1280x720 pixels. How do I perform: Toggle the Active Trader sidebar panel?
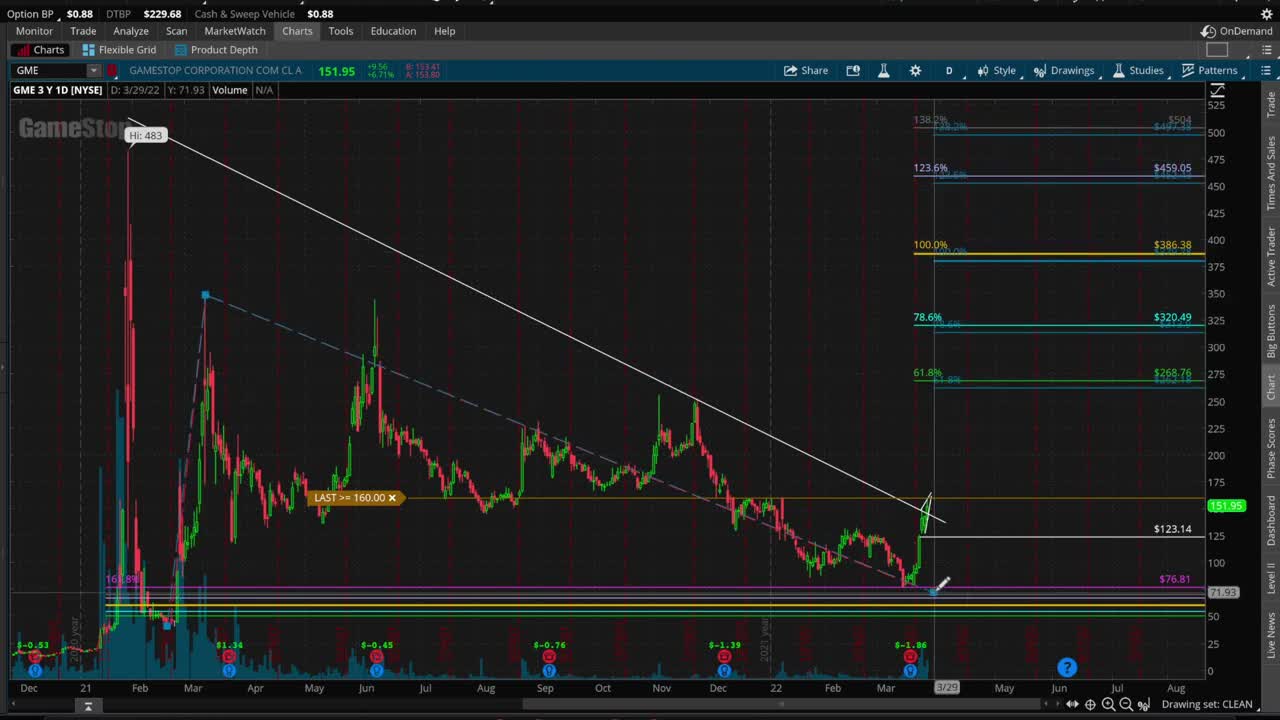click(x=1271, y=256)
